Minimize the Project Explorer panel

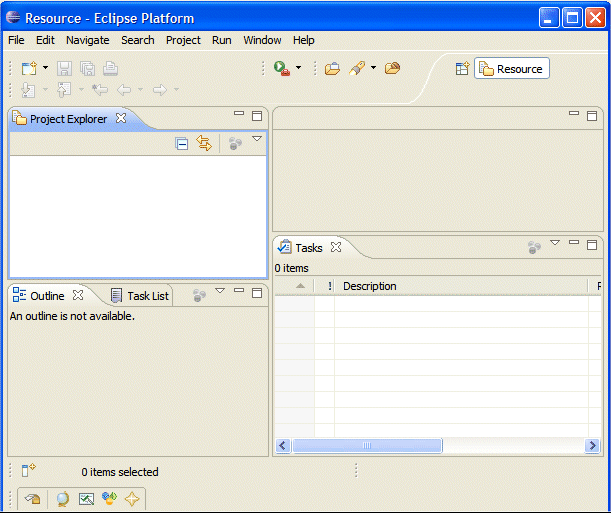click(239, 113)
